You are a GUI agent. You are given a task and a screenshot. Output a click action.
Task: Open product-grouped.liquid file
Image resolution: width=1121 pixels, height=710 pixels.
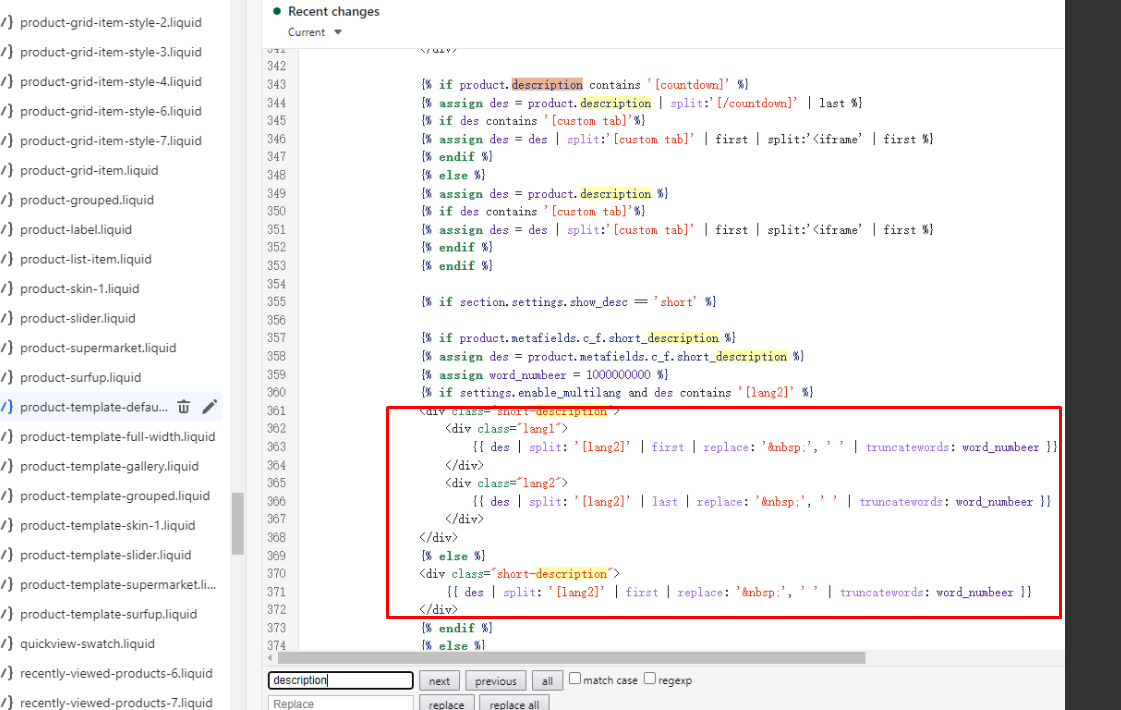click(87, 199)
